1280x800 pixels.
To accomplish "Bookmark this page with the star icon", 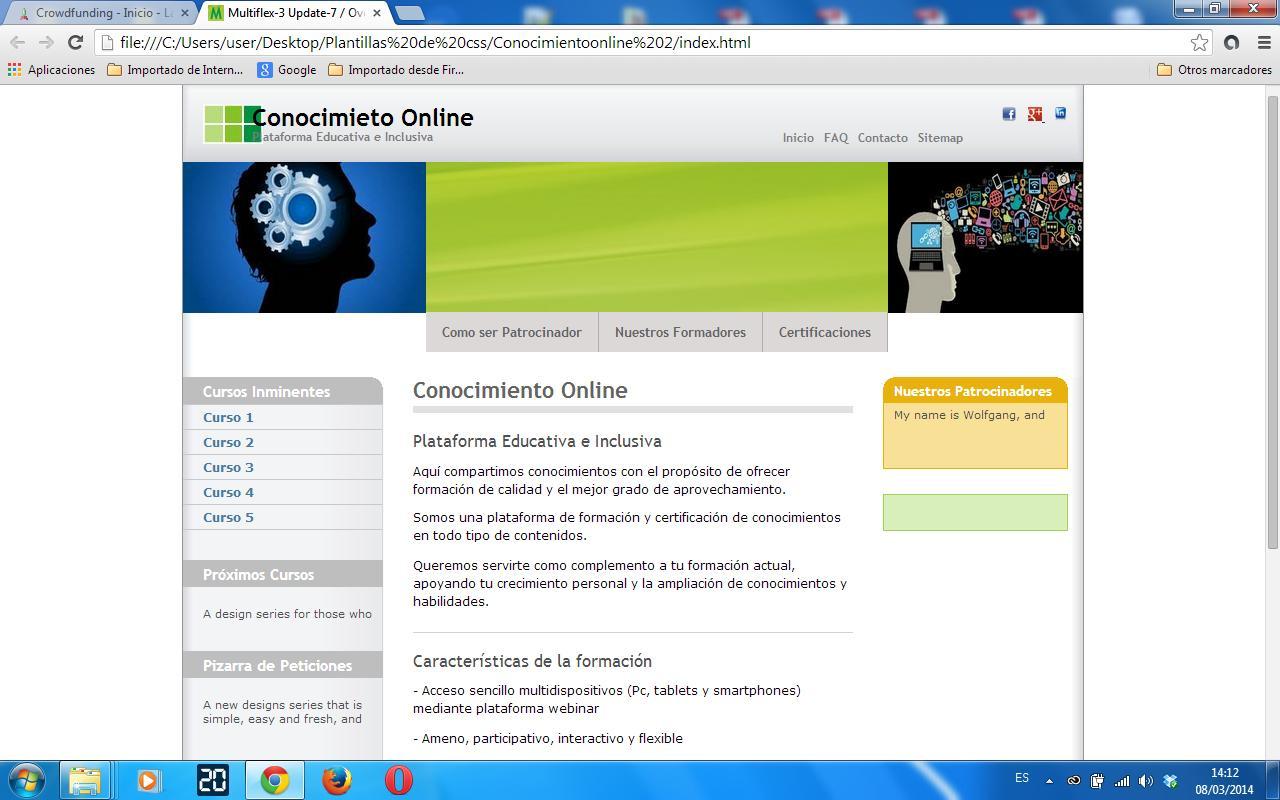I will (1199, 42).
